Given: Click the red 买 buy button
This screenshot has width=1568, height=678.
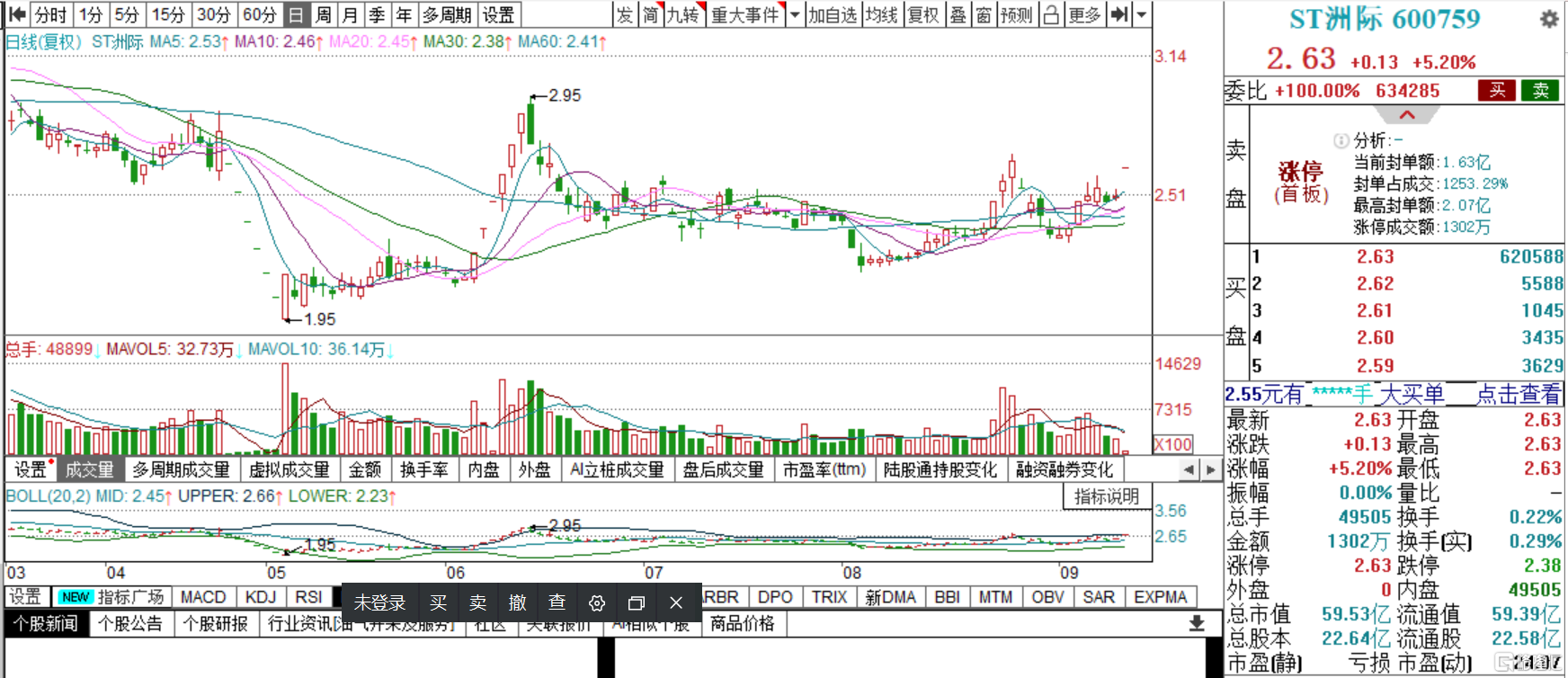Looking at the screenshot, I should pyautogui.click(x=1497, y=90).
